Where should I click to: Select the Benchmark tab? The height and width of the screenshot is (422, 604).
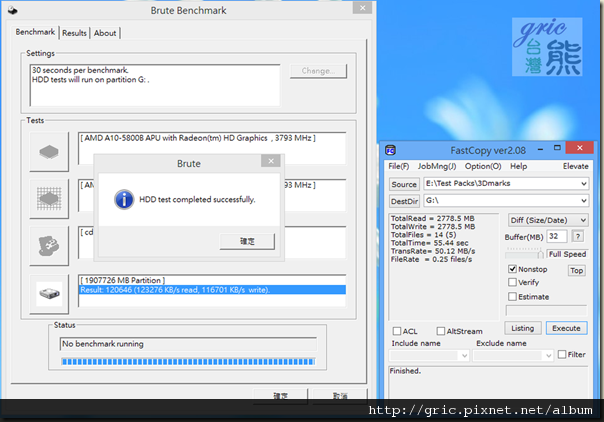tap(35, 32)
